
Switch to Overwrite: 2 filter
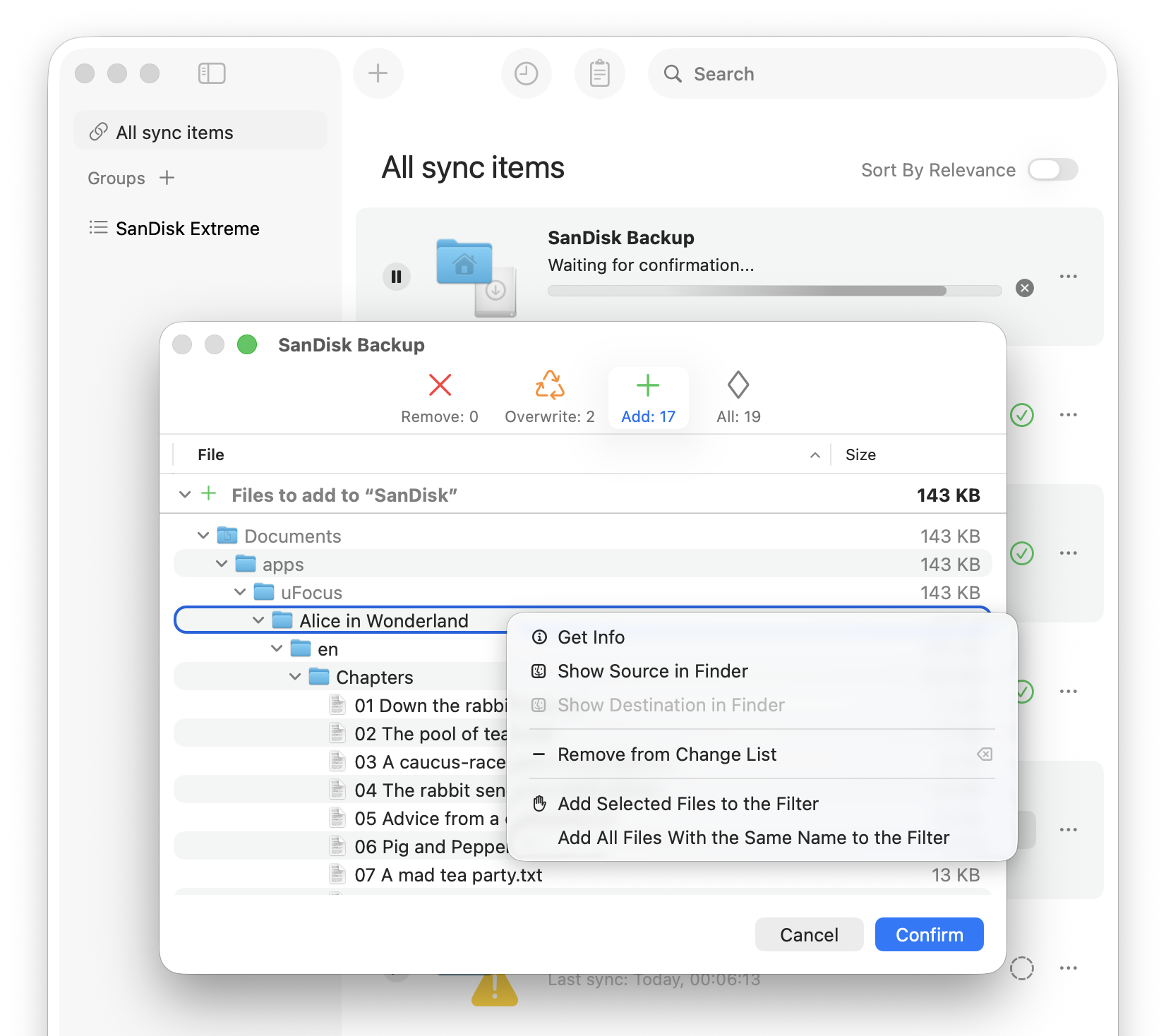(x=549, y=398)
